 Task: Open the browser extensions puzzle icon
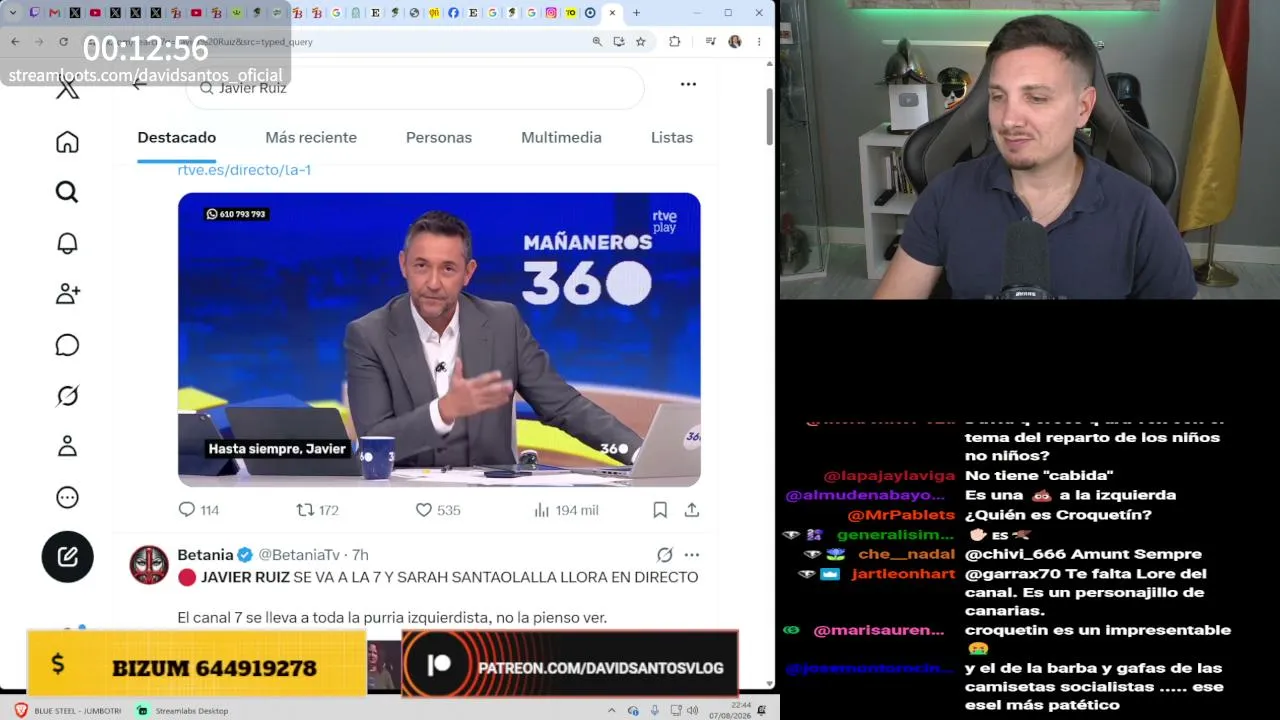[x=674, y=42]
